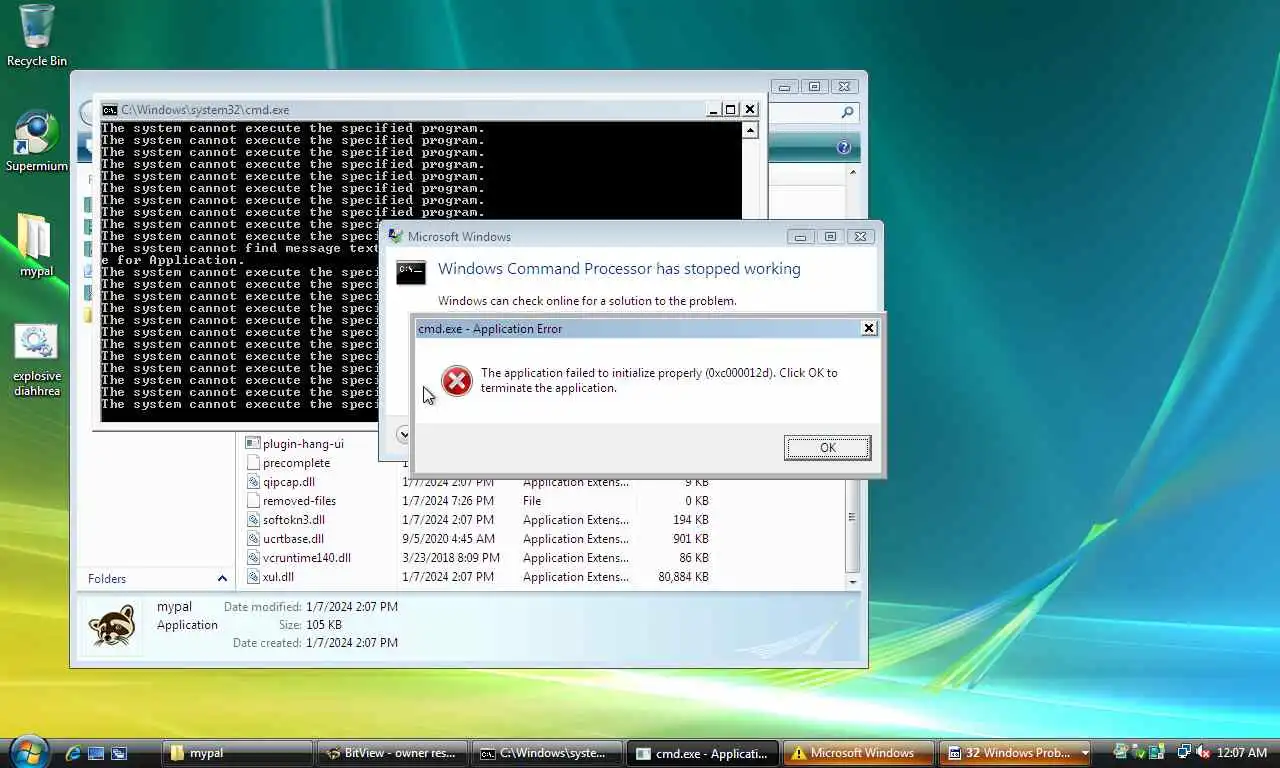Click the command prompt icon in the crash dialog
The height and width of the screenshot is (768, 1280).
point(411,272)
